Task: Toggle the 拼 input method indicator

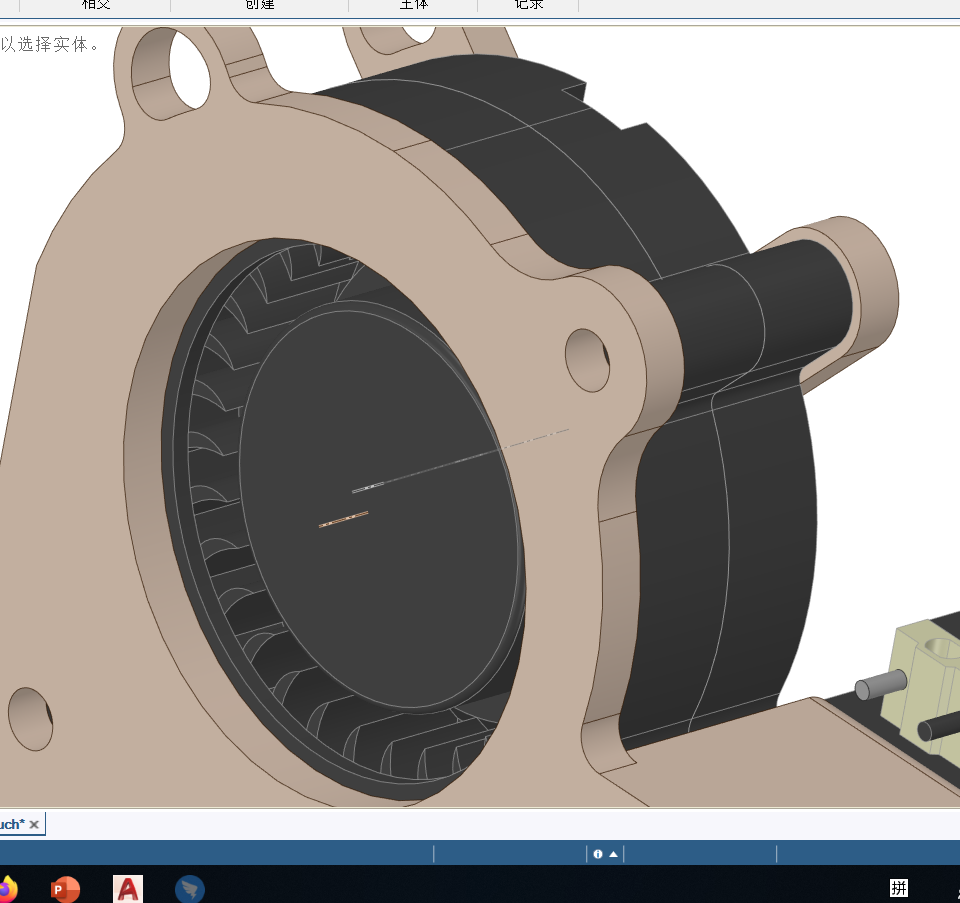Action: tap(899, 888)
